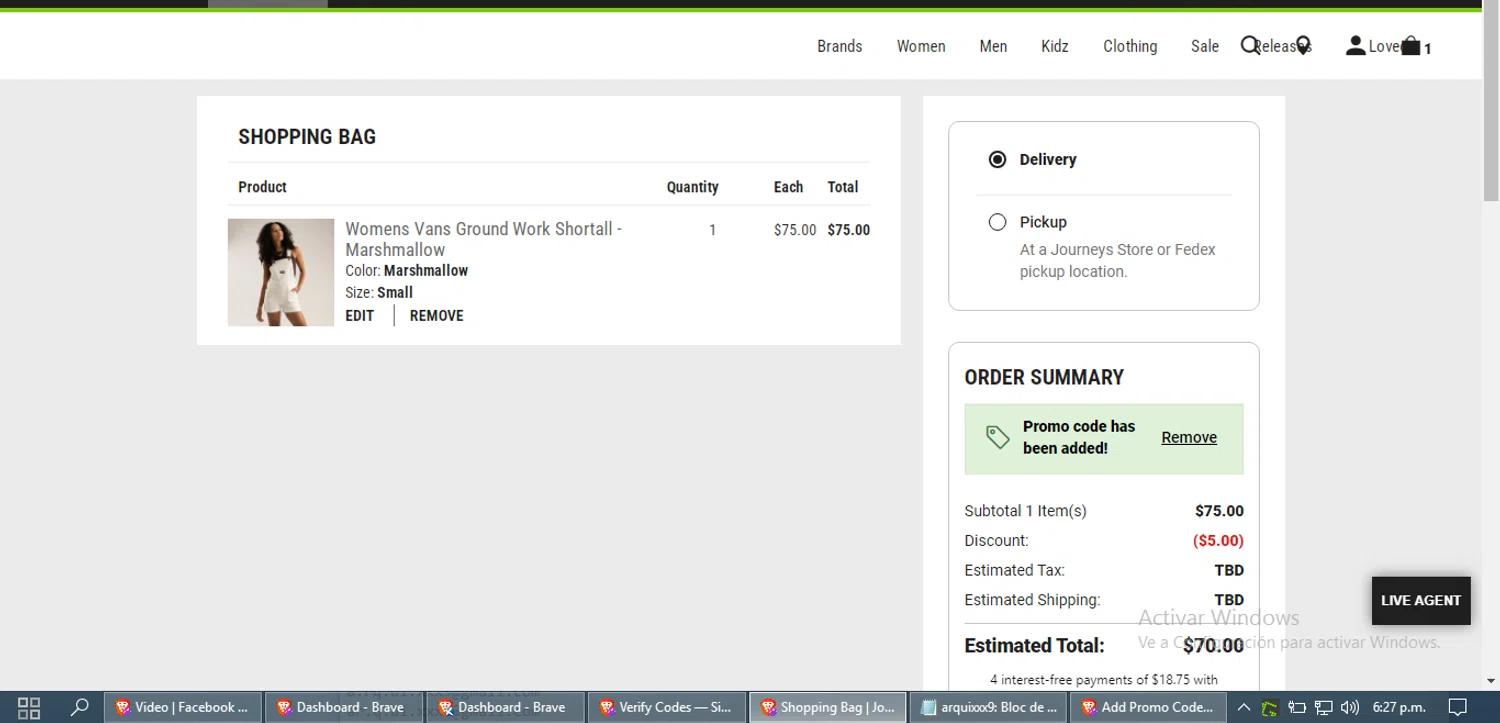
Task: Open the Brands navigation menu
Action: (x=839, y=46)
